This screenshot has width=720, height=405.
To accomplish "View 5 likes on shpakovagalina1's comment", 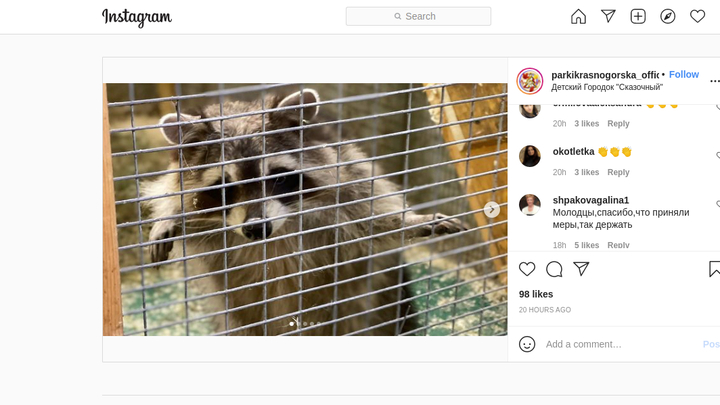I will [x=586, y=245].
